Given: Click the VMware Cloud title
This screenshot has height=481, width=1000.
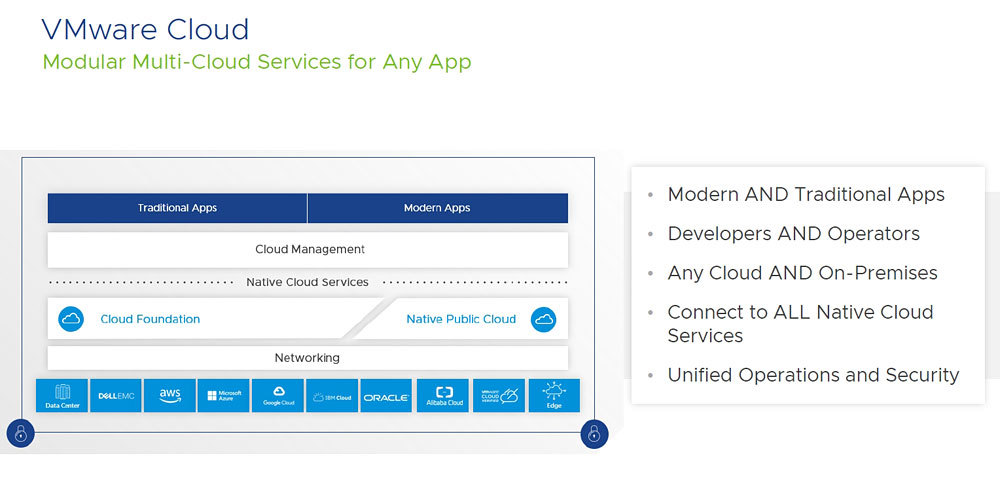Looking at the screenshot, I should tap(145, 29).
